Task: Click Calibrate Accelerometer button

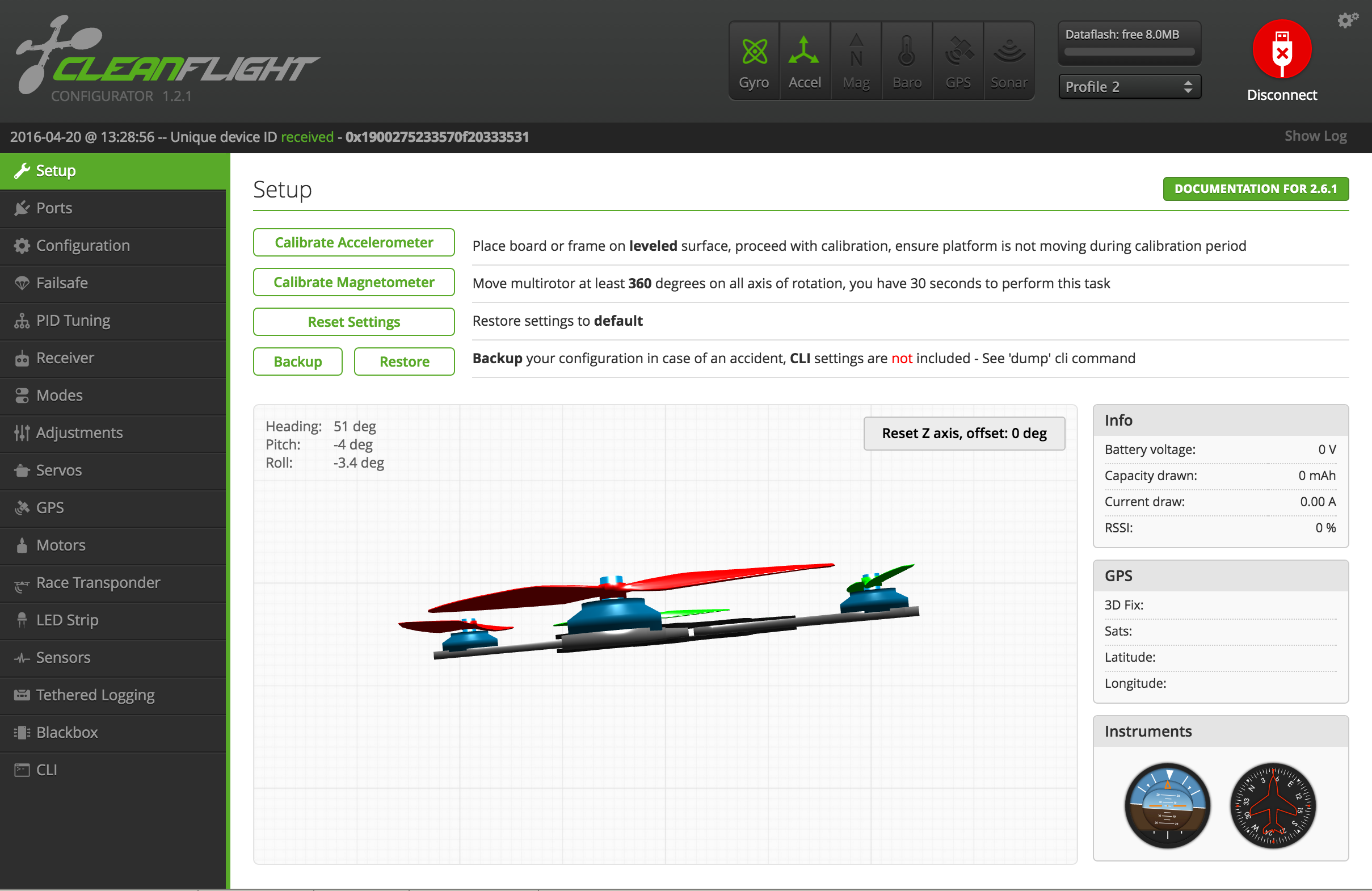Action: (x=353, y=242)
